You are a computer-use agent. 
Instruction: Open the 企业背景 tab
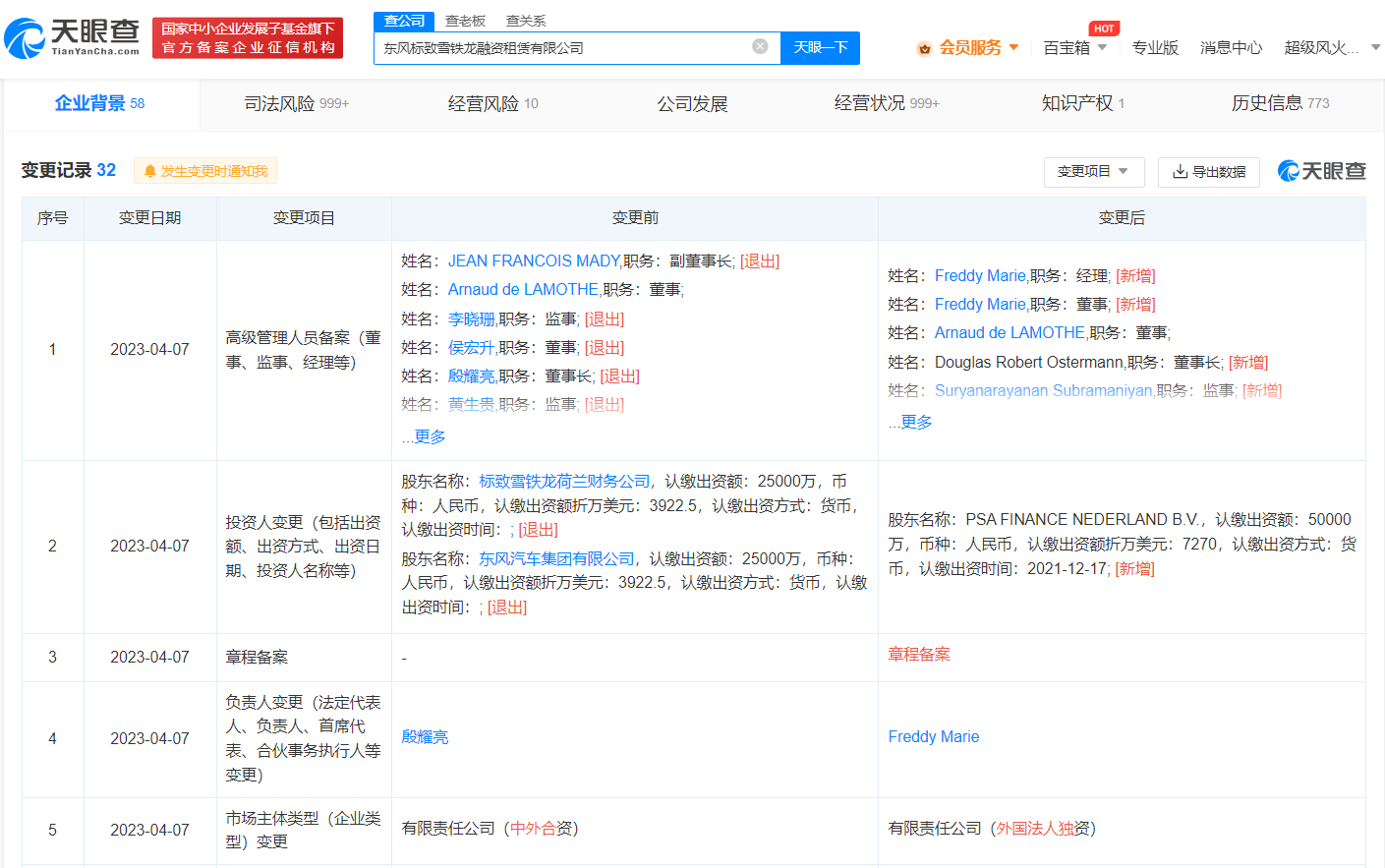coord(100,103)
